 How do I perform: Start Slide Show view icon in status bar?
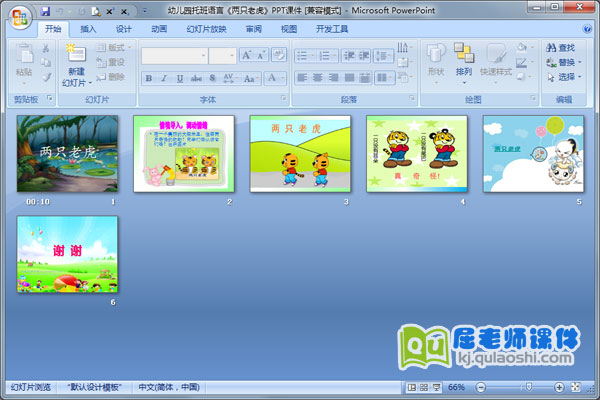pos(436,387)
